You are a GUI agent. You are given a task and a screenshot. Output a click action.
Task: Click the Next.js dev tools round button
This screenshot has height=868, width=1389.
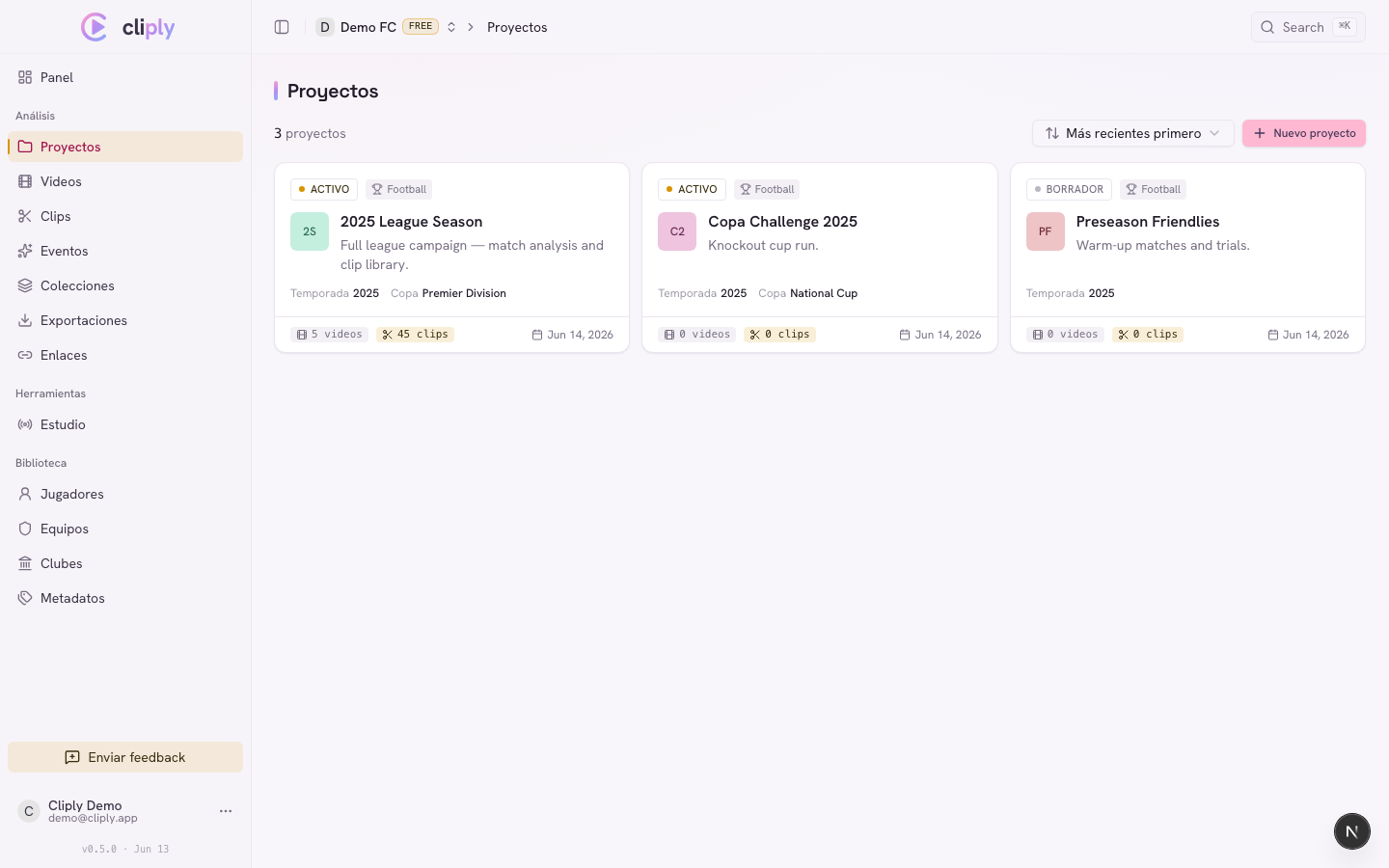(1352, 831)
